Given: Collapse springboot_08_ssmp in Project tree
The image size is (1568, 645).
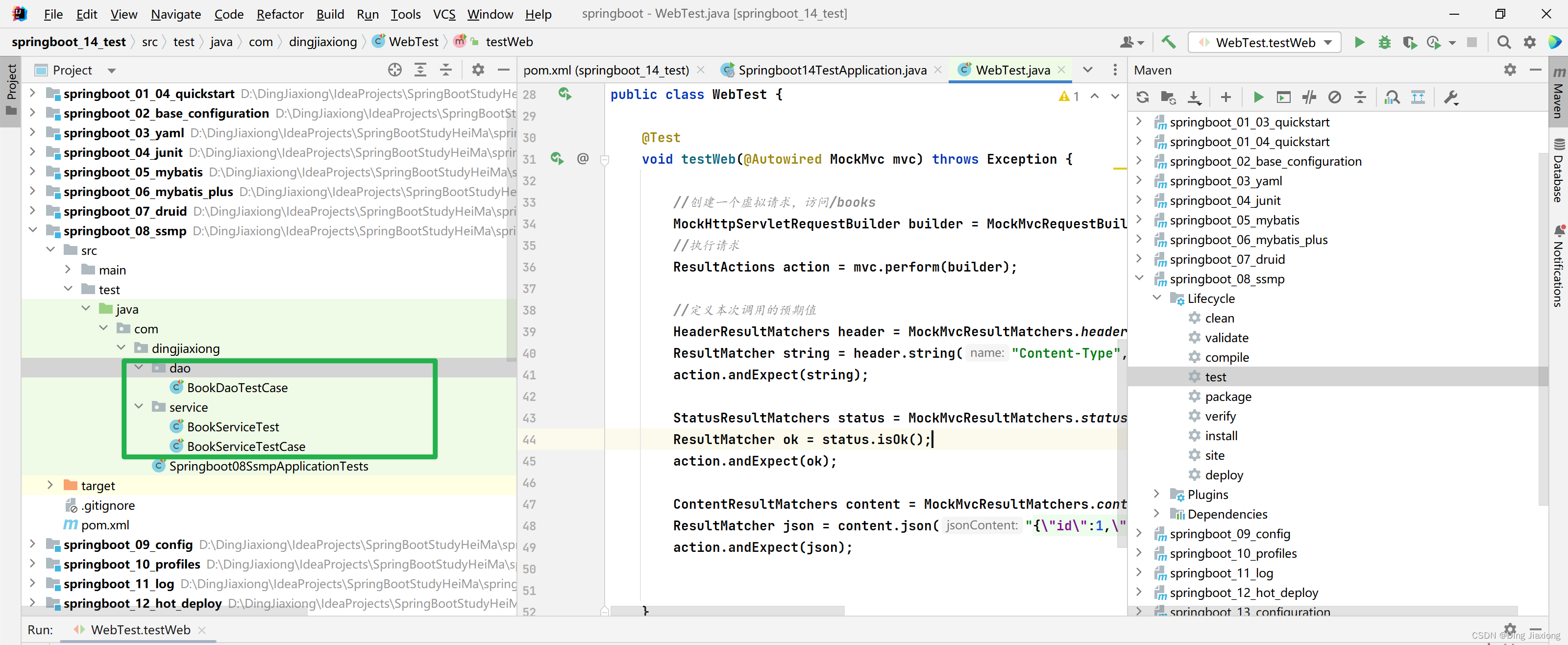Looking at the screenshot, I should pos(33,230).
